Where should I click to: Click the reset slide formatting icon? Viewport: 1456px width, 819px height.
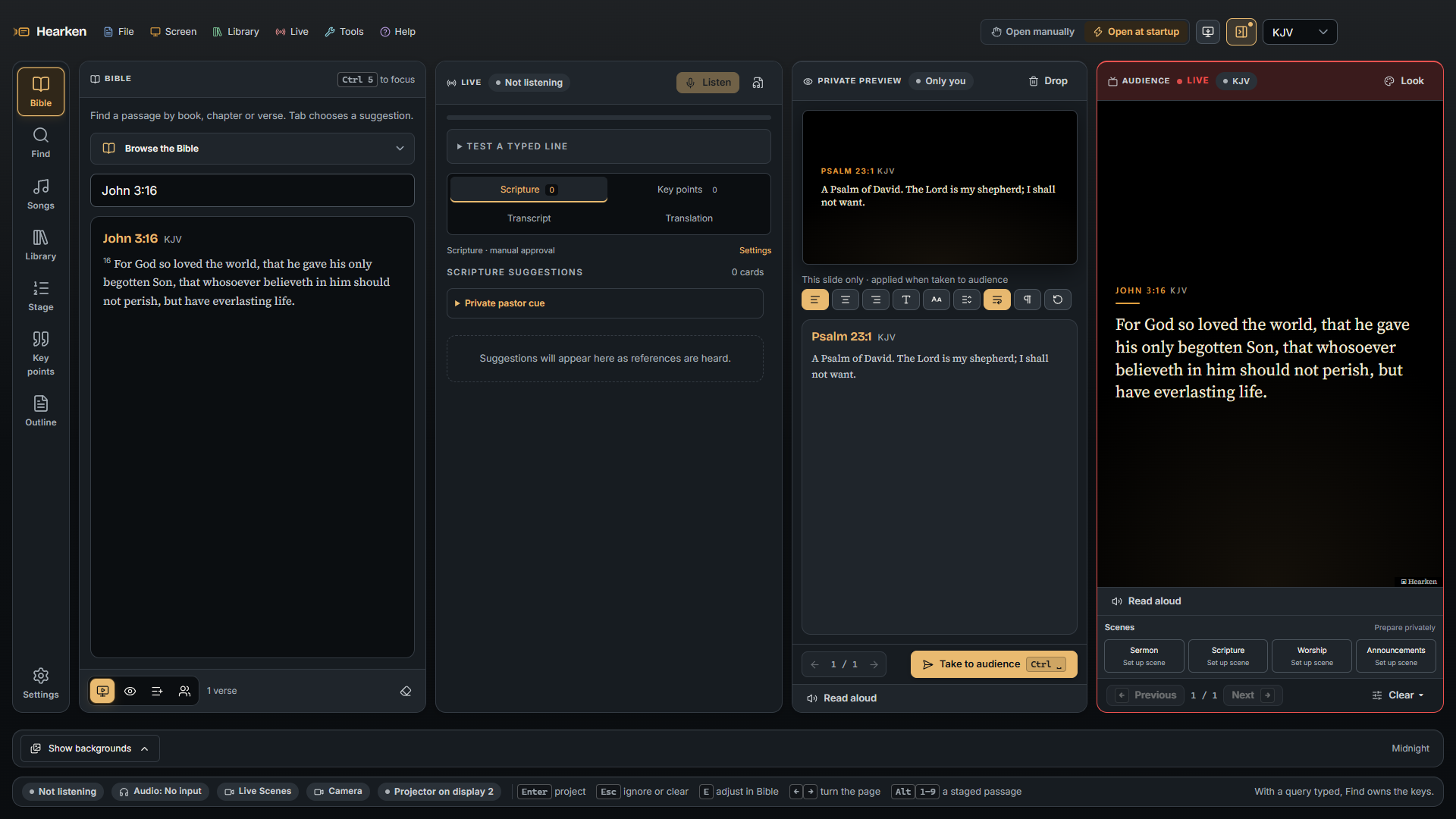click(1058, 300)
